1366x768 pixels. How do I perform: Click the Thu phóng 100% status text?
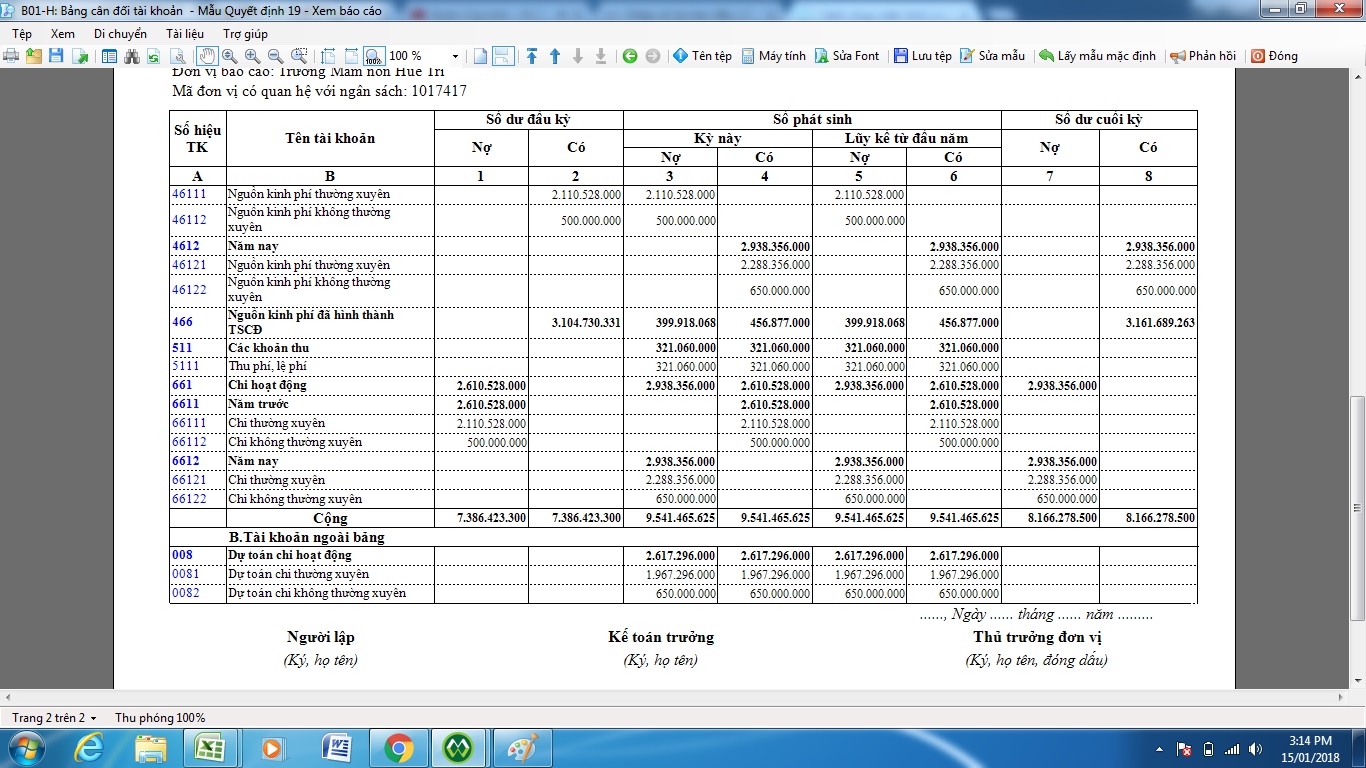coord(160,718)
